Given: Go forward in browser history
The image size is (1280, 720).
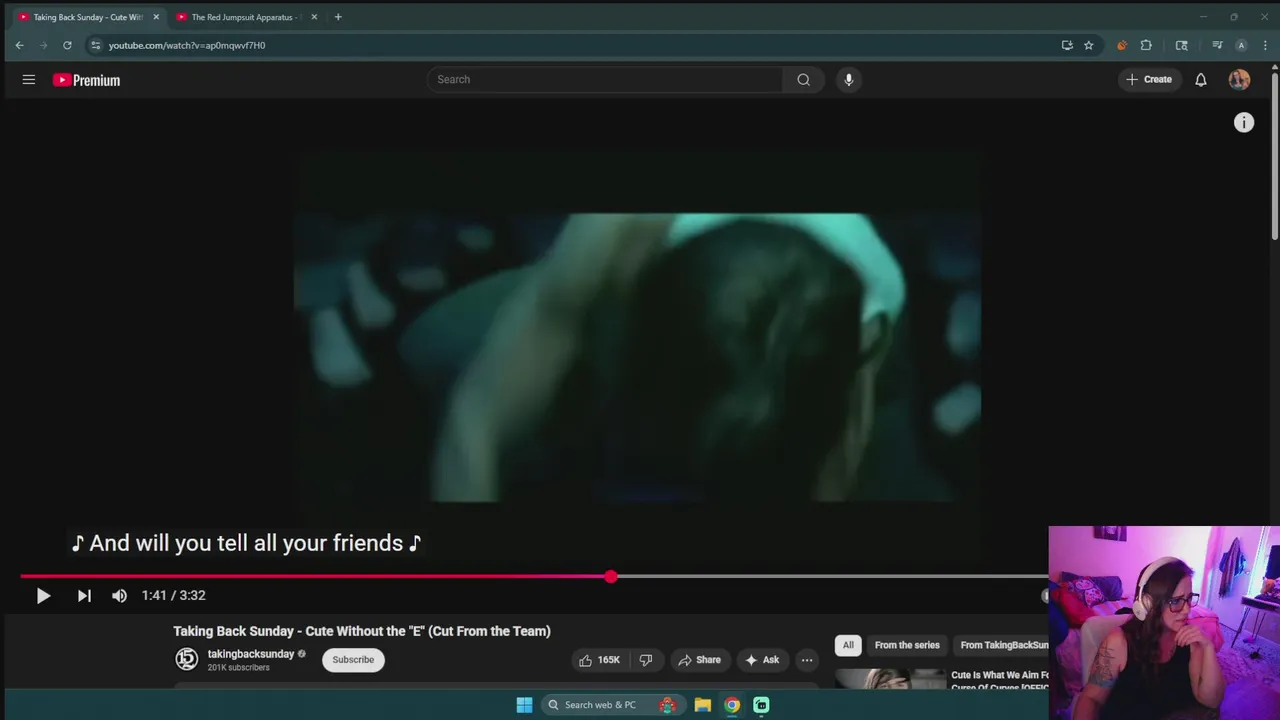Looking at the screenshot, I should [43, 45].
